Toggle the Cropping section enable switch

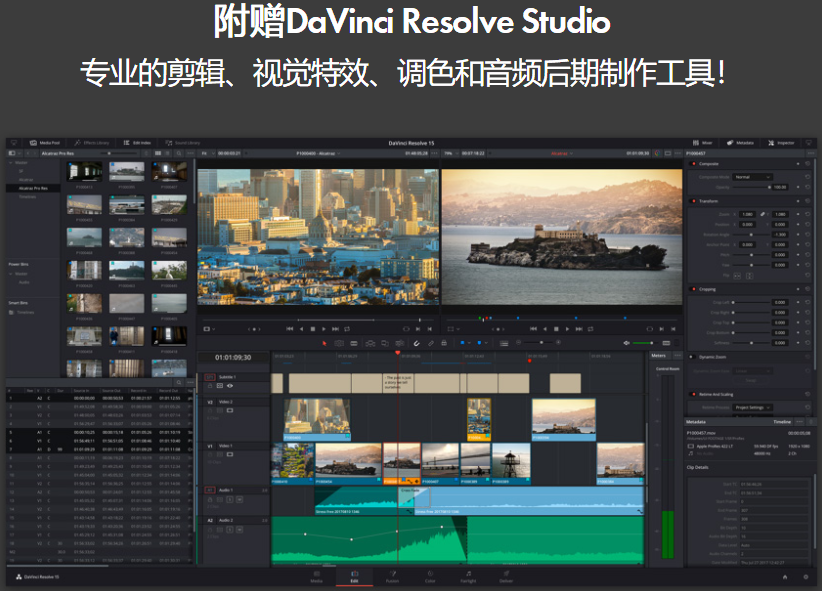[x=693, y=289]
